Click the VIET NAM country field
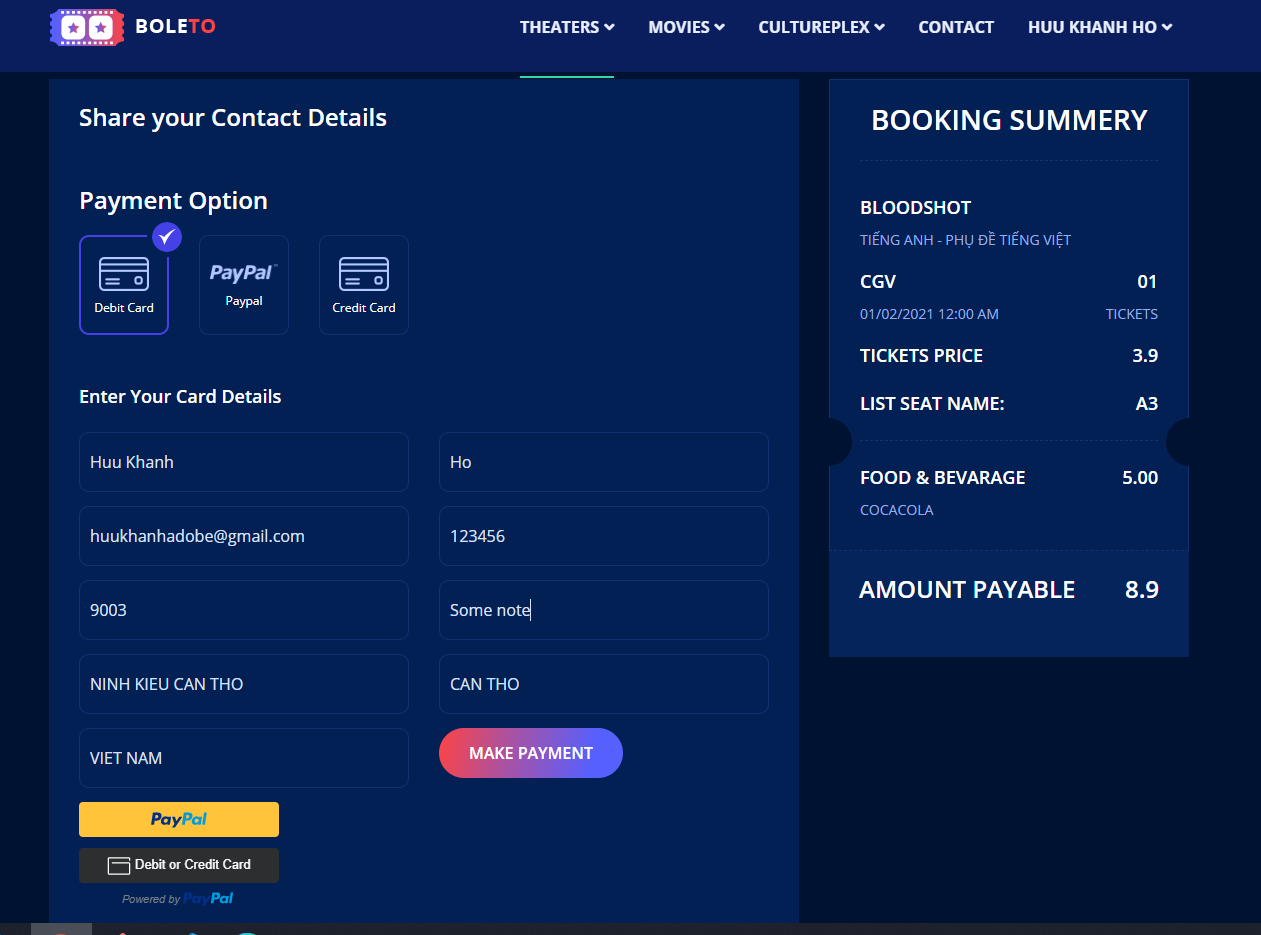The height and width of the screenshot is (935, 1261). [244, 758]
